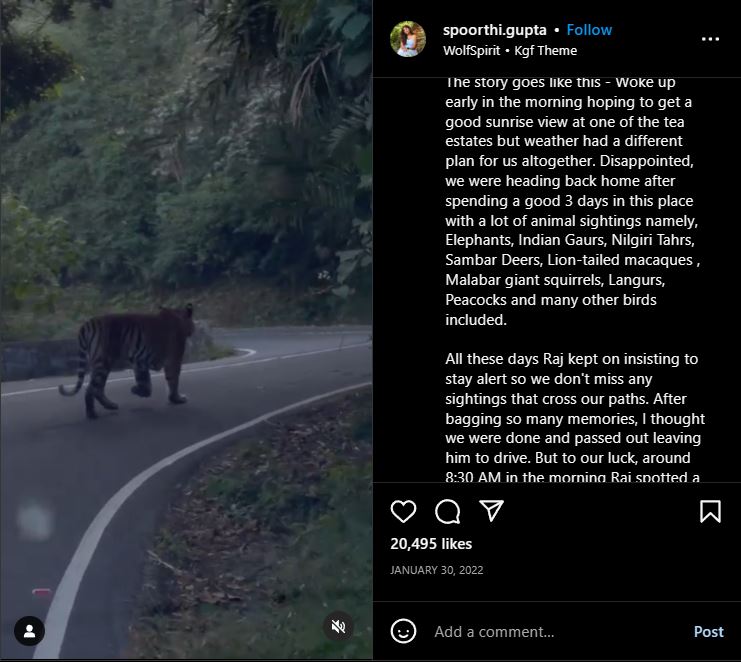
Task: Open the WolfSpirit Kgf Theme audio page
Action: tap(510, 50)
